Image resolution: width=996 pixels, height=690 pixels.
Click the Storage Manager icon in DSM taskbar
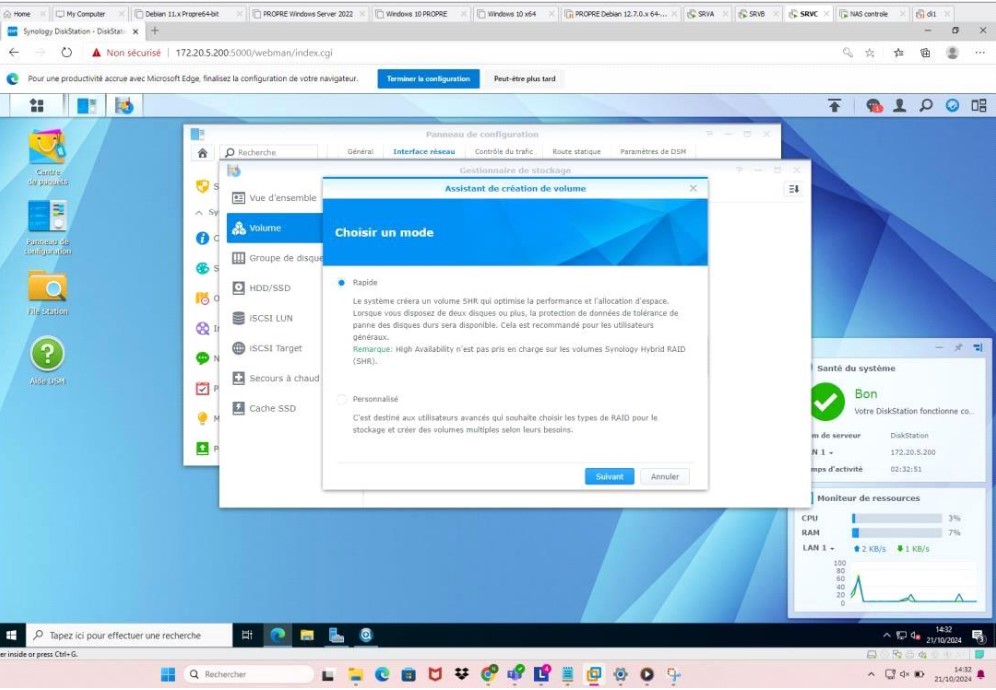click(124, 105)
